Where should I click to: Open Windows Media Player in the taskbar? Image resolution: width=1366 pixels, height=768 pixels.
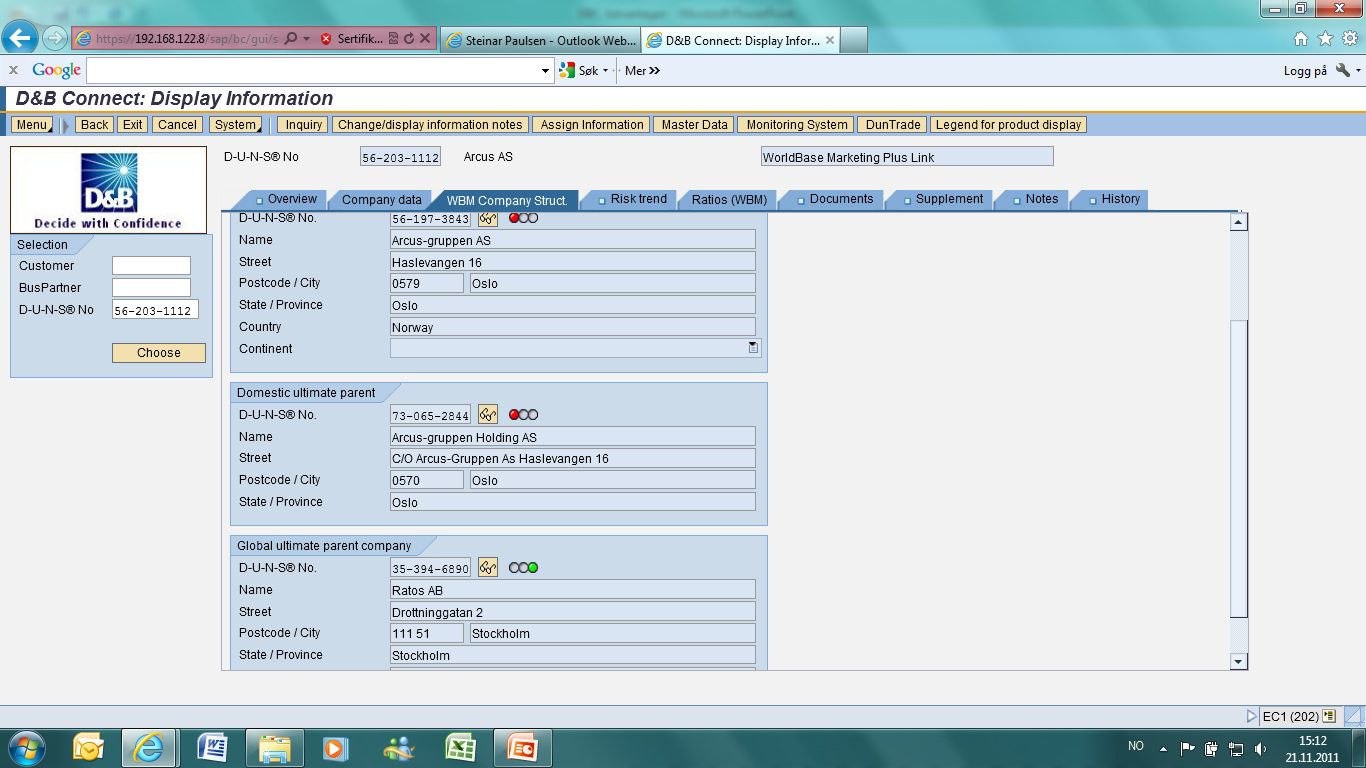(x=336, y=747)
